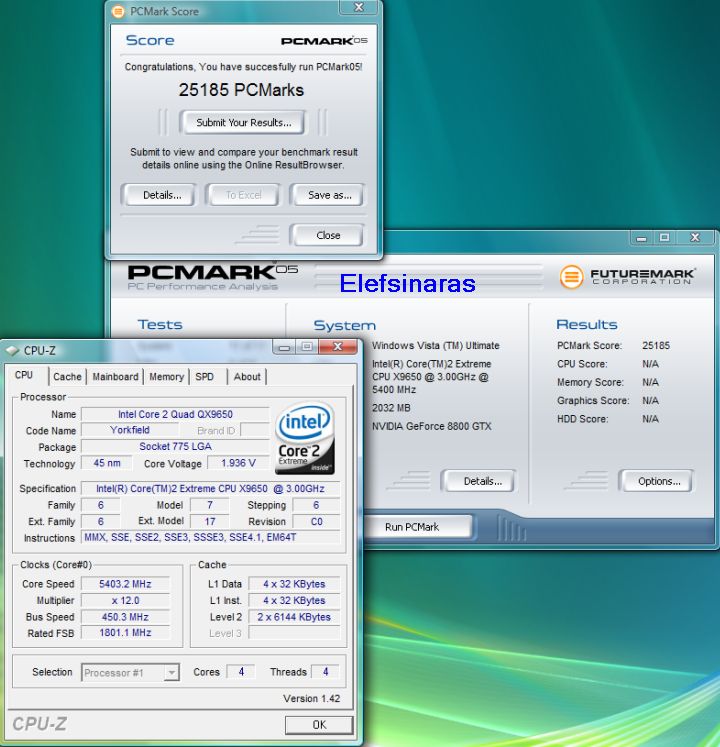Close the PCMark05 main window
Image resolution: width=720 pixels, height=747 pixels.
(x=695, y=237)
